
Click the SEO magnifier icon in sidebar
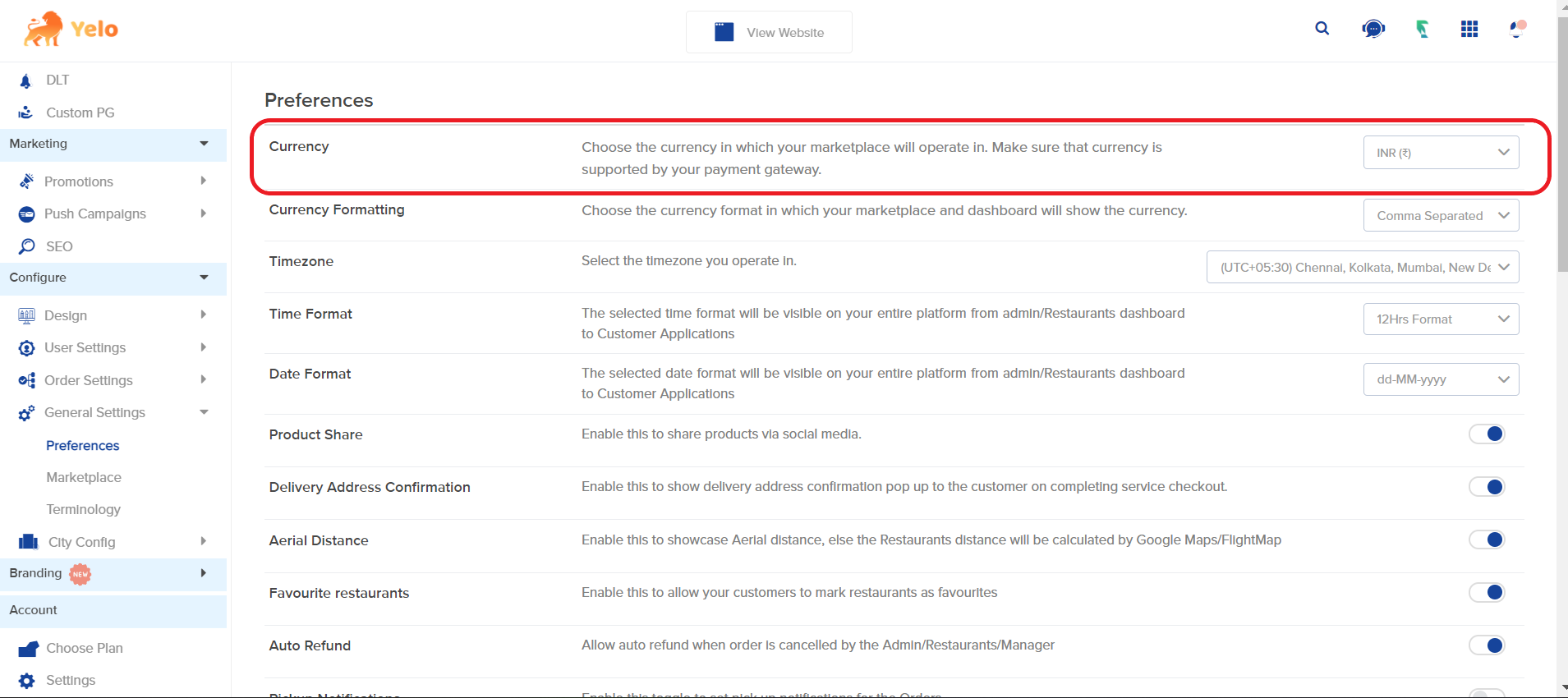pos(27,246)
